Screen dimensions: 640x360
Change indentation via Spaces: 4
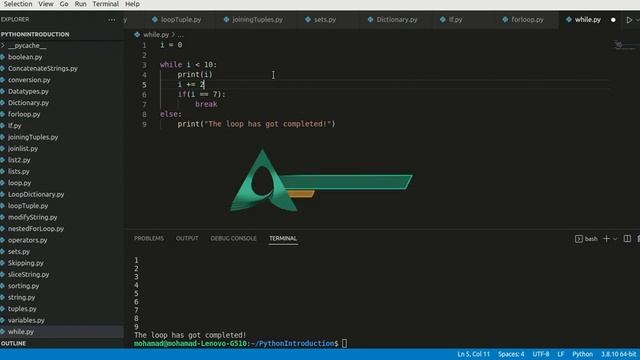click(x=511, y=354)
